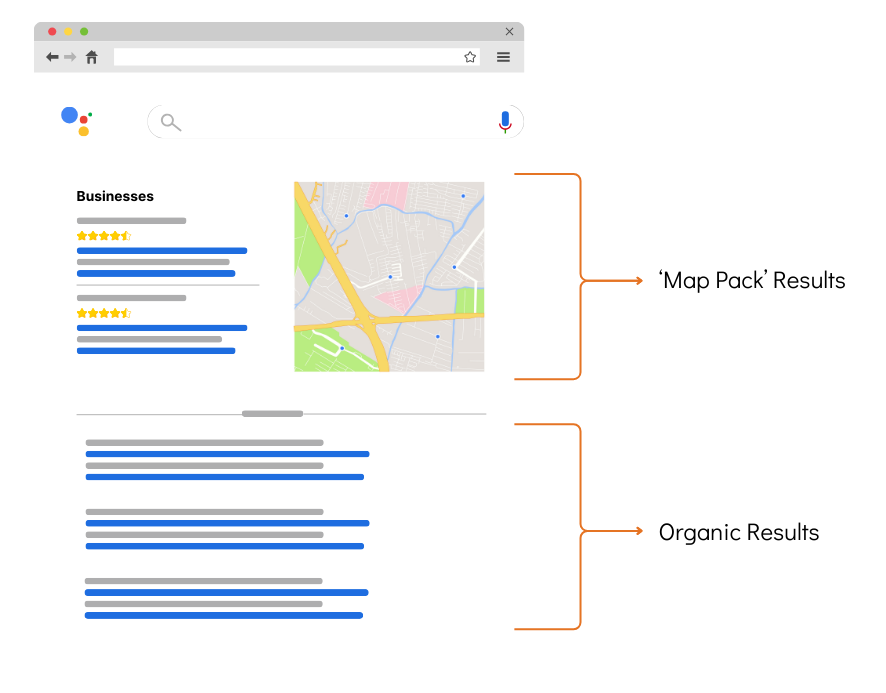Click the browser forward arrow
The width and height of the screenshot is (886, 693).
[x=70, y=57]
